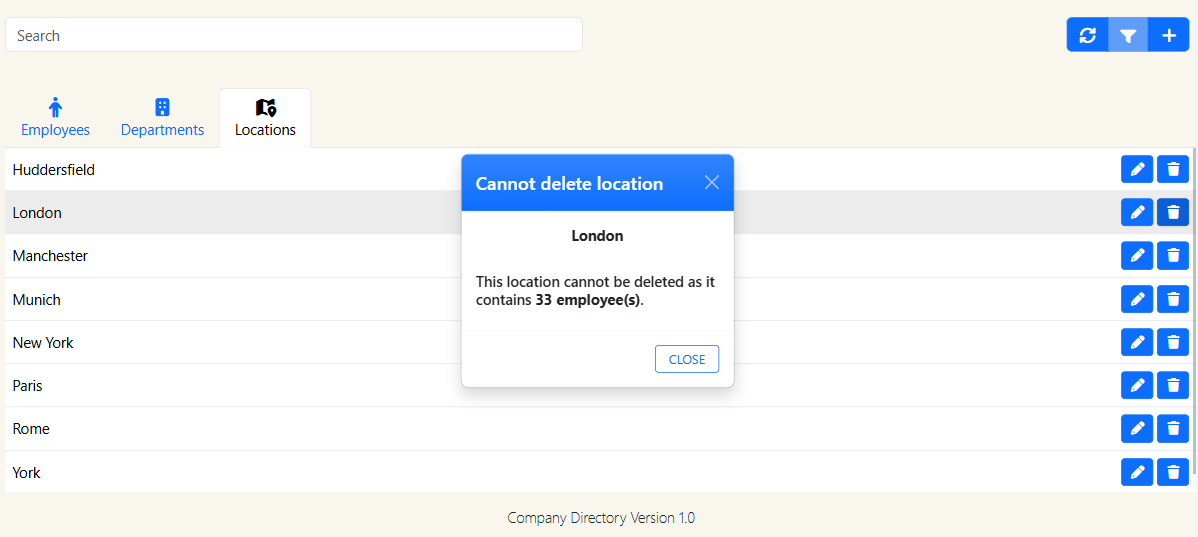Open the filter funnel button
Screen dimensions: 1198x537
tap(1128, 35)
